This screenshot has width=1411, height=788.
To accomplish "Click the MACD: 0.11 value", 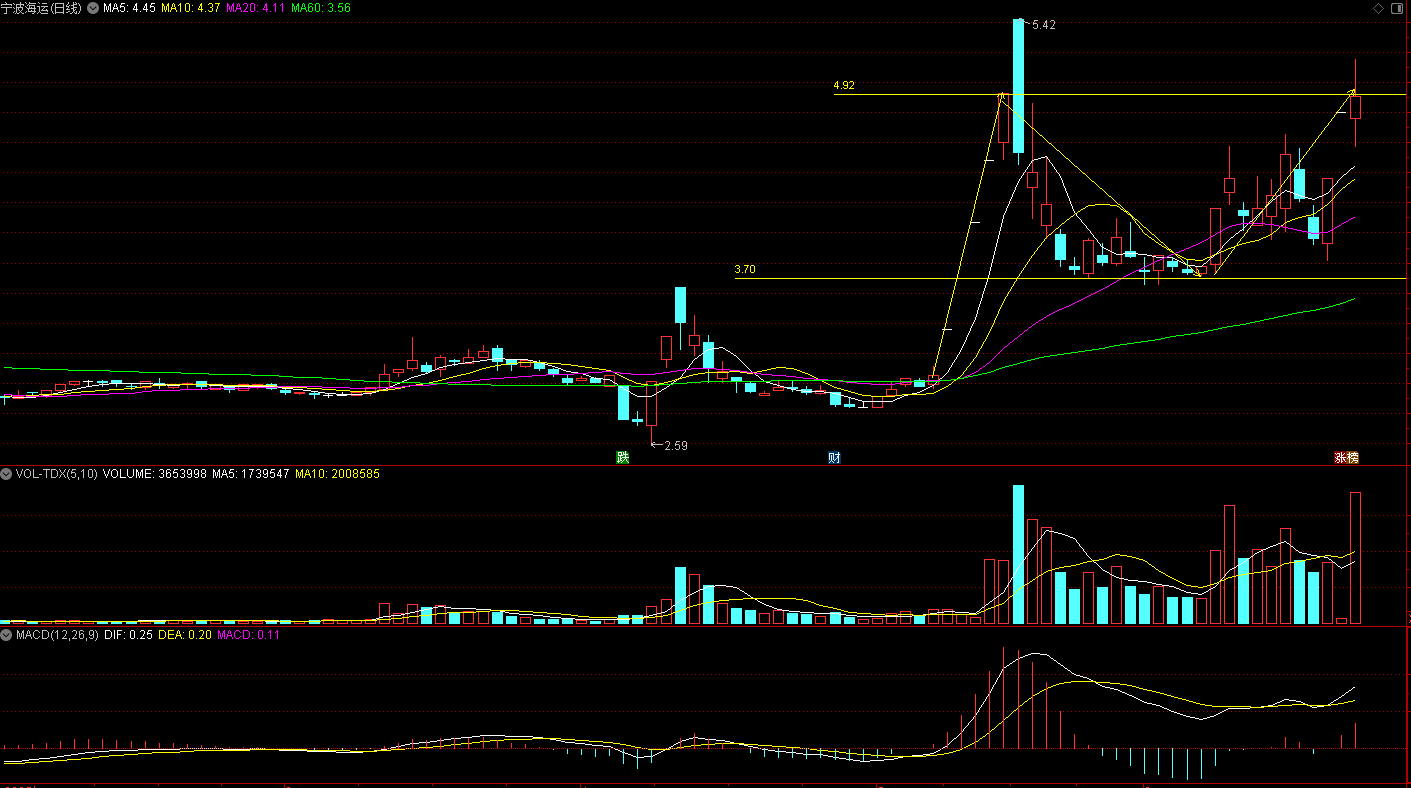I will click(249, 634).
